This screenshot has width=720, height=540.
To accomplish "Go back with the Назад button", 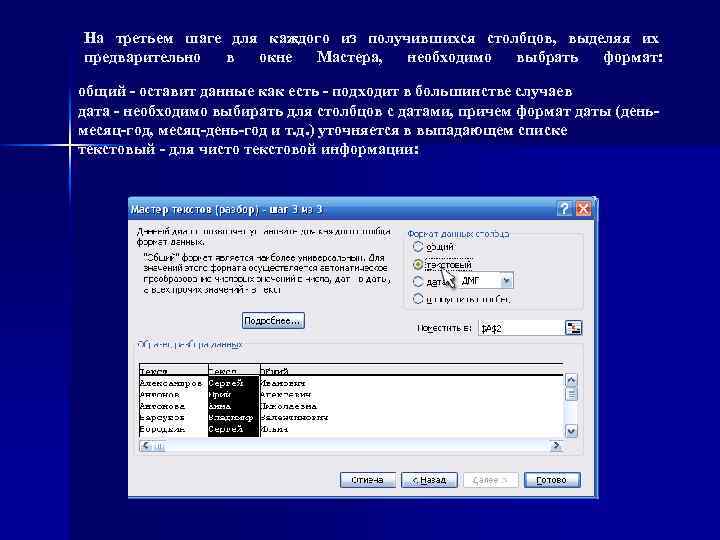I will point(429,480).
